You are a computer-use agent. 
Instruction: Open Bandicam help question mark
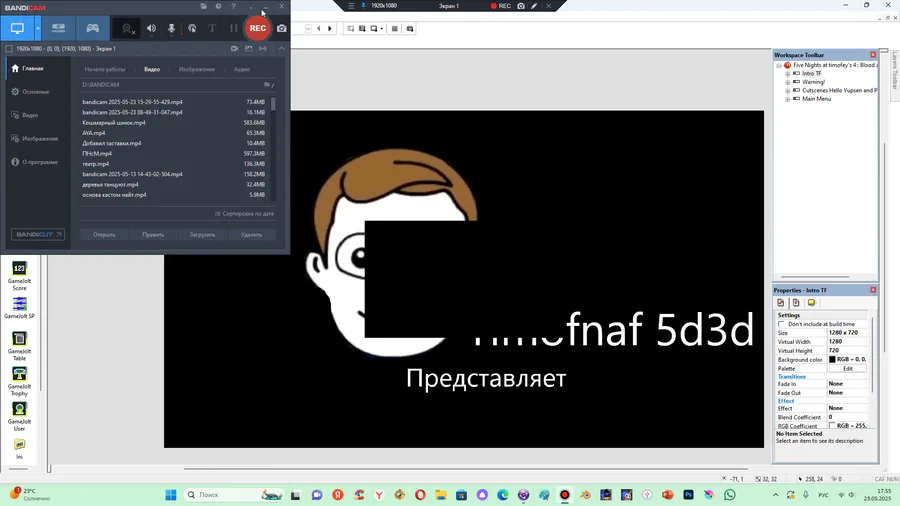[x=233, y=6]
